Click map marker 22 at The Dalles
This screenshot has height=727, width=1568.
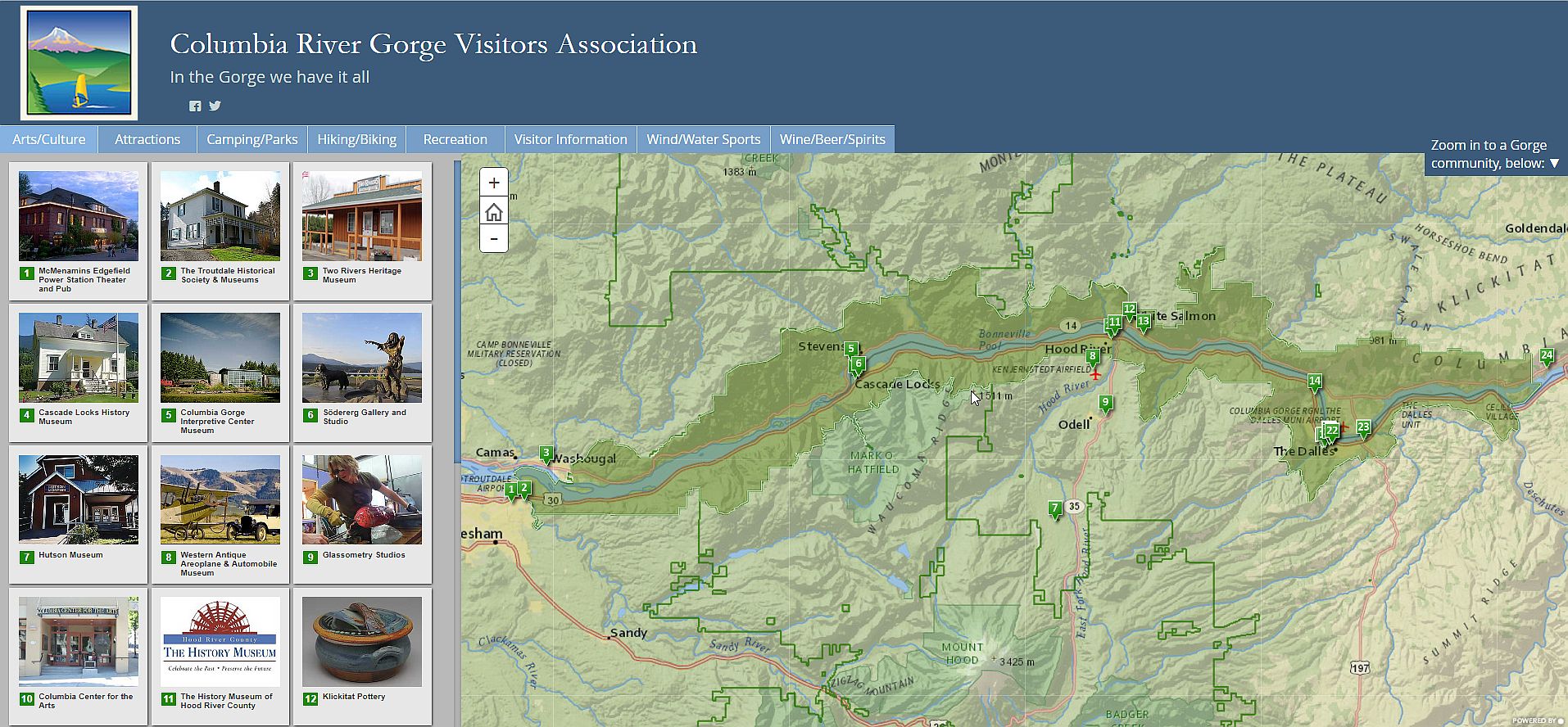point(1333,431)
